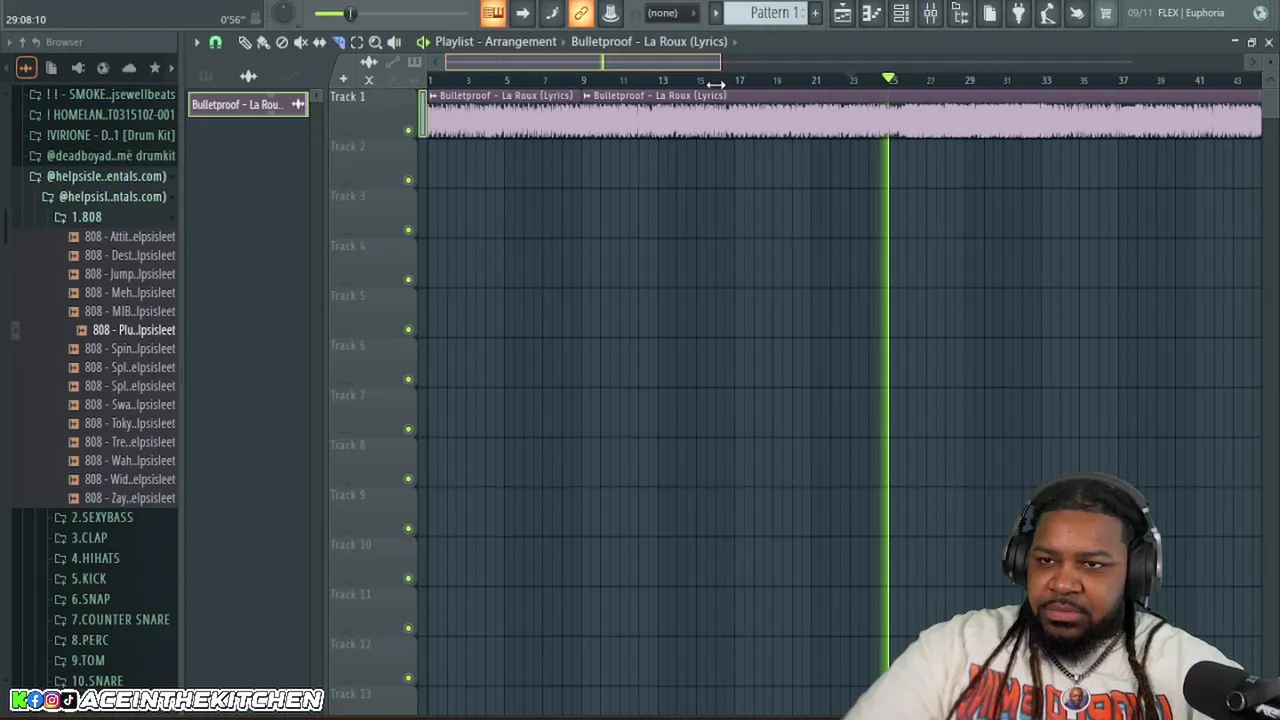Go up one level in Browser
1280x720 pixels.
tap(22, 42)
